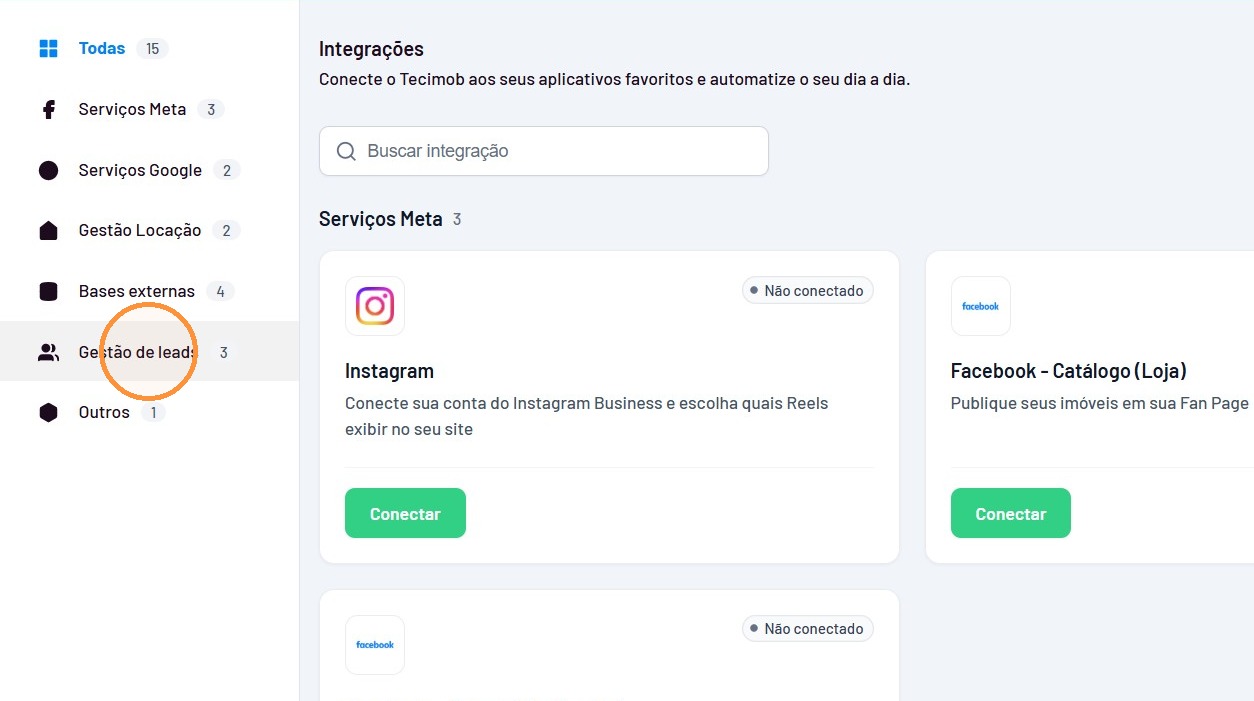Focus the Buscar integração search field
The height and width of the screenshot is (701, 1254).
click(x=544, y=151)
